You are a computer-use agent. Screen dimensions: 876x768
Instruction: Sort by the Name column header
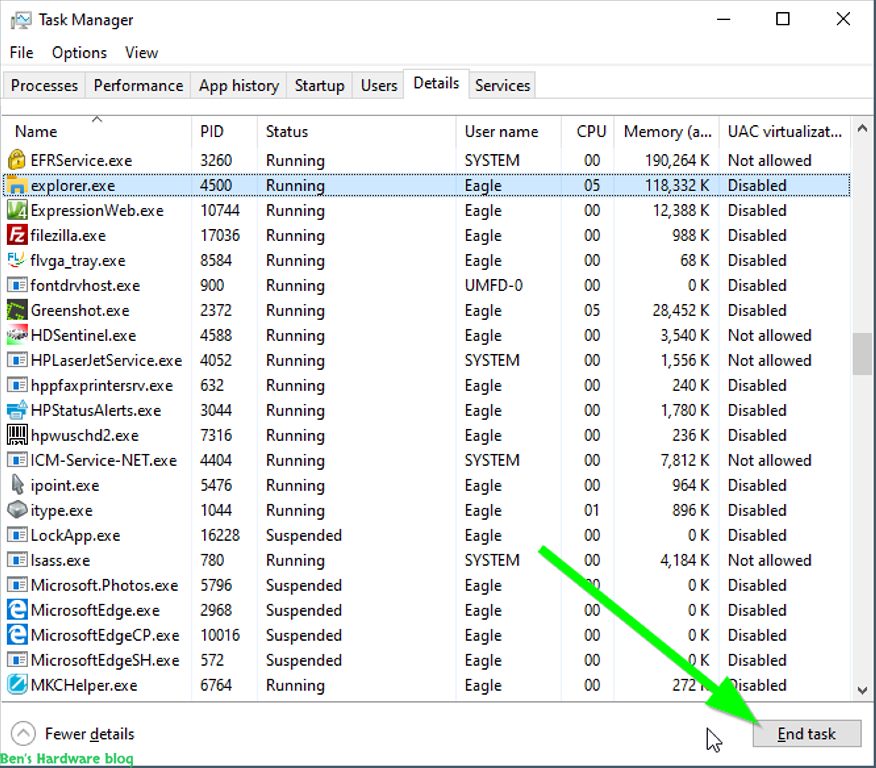point(97,131)
